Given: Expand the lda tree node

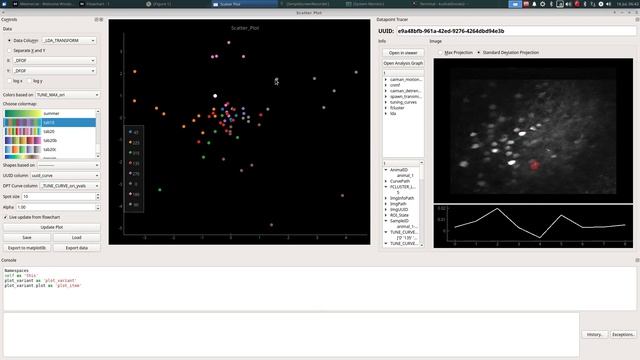Looking at the screenshot, I should pyautogui.click(x=386, y=113).
